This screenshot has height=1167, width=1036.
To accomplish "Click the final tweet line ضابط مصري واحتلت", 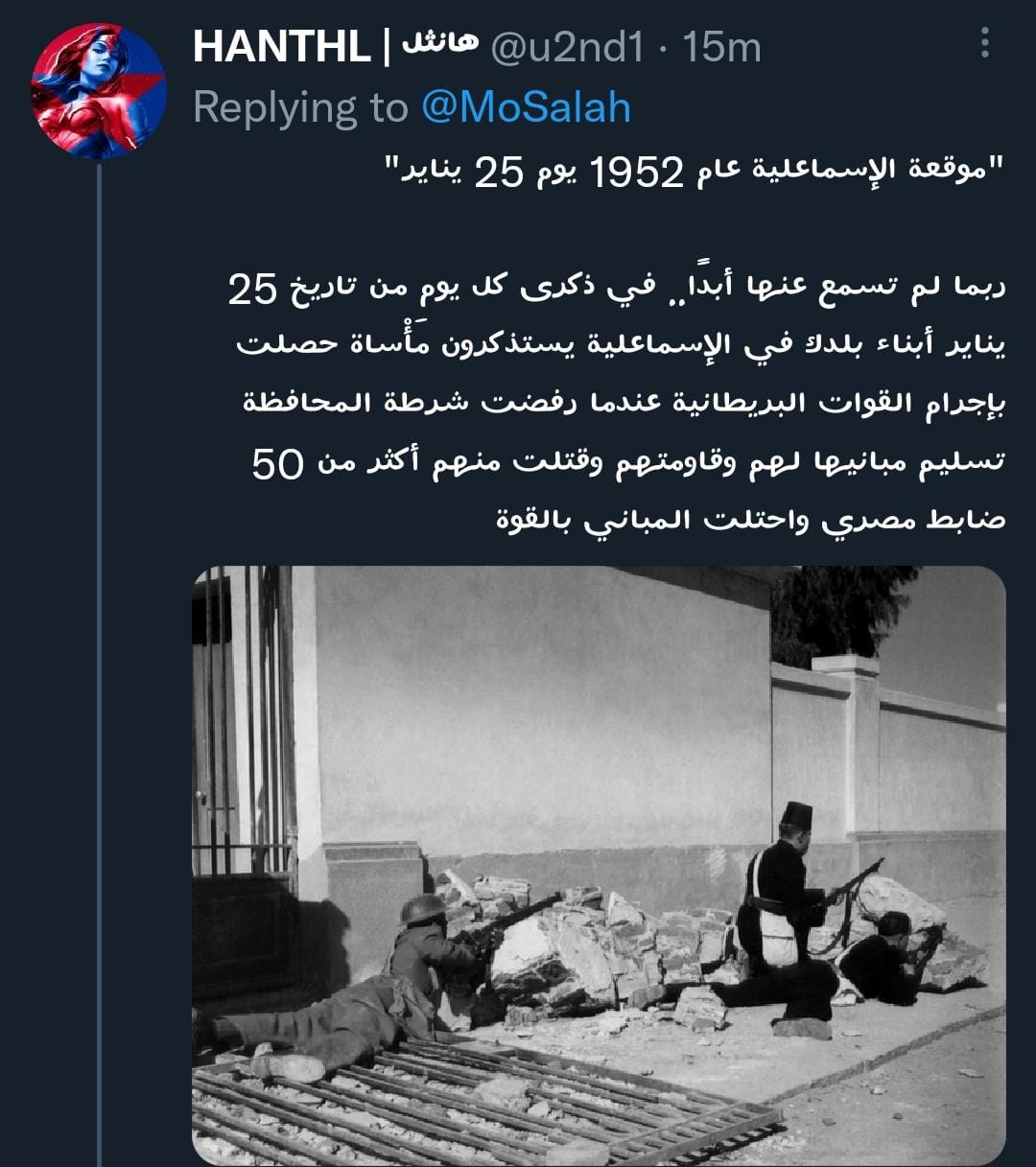I will pyautogui.click(x=751, y=521).
